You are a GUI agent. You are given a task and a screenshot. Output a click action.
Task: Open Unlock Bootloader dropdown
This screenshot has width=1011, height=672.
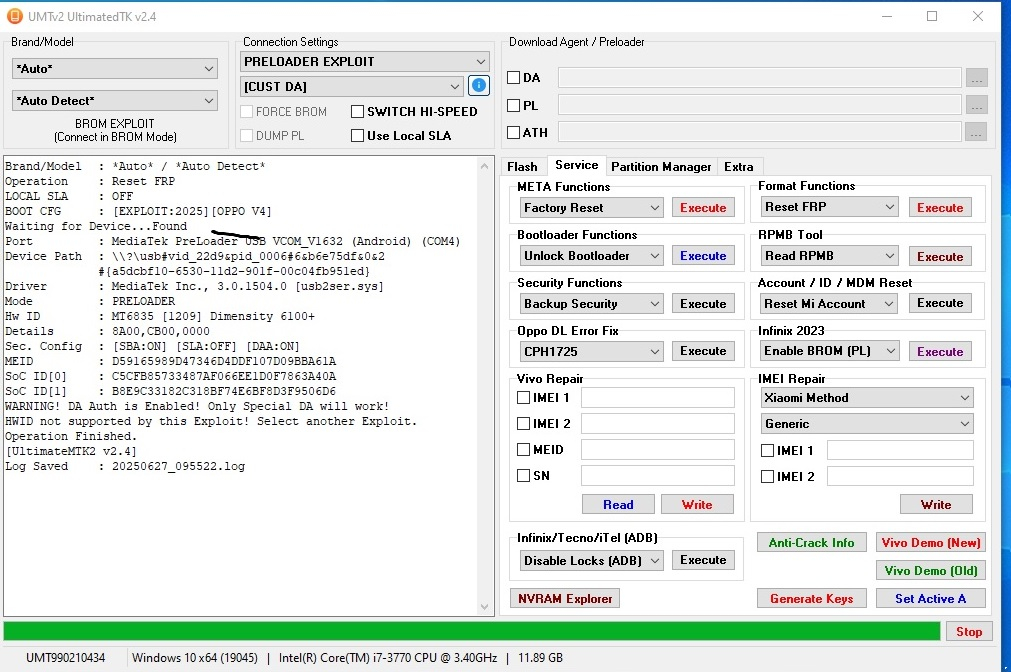591,255
